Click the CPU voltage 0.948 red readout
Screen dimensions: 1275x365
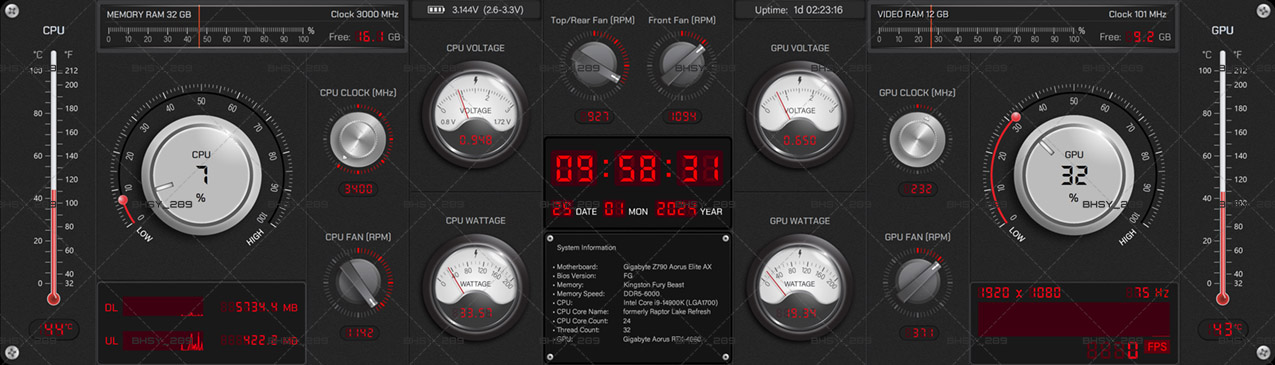(x=475, y=140)
